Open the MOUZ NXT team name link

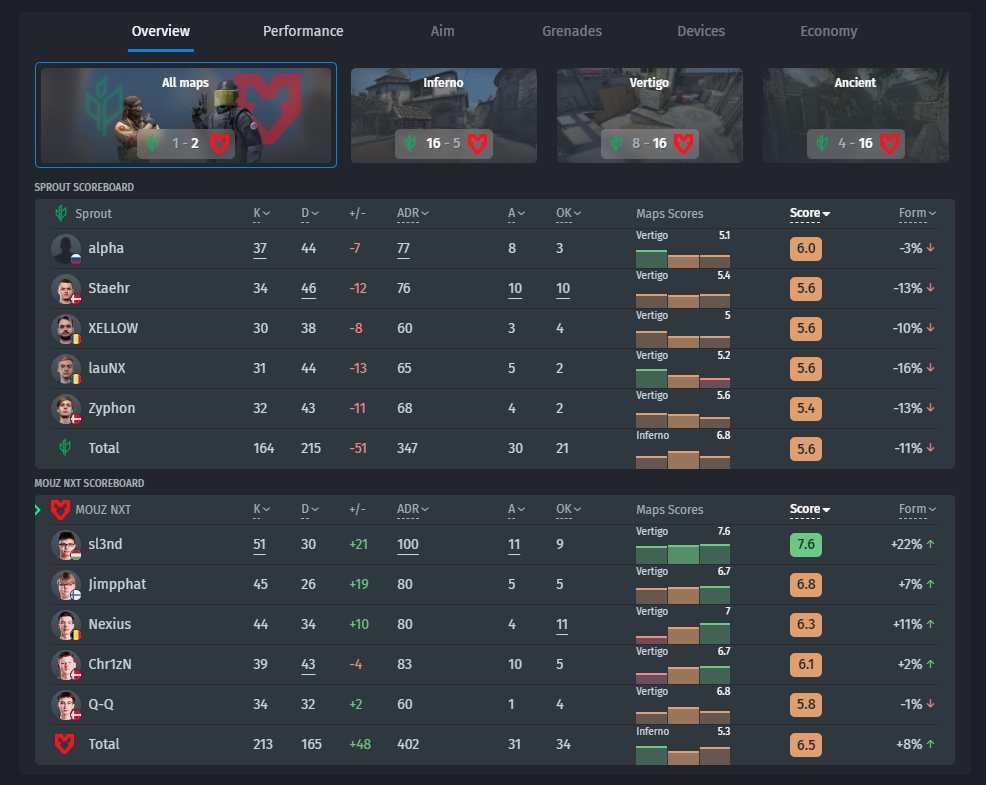pos(103,510)
